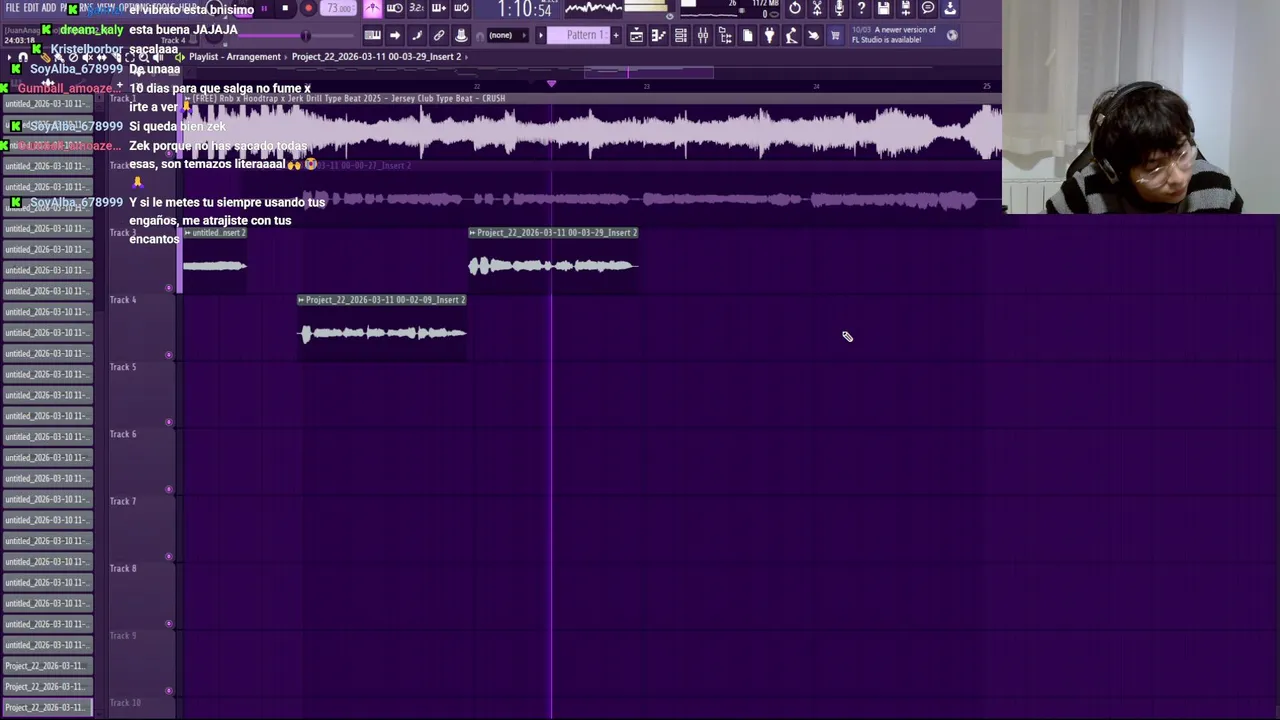This screenshot has height=720, width=1280.
Task: Toggle the recording countdown
Action: click(416, 9)
